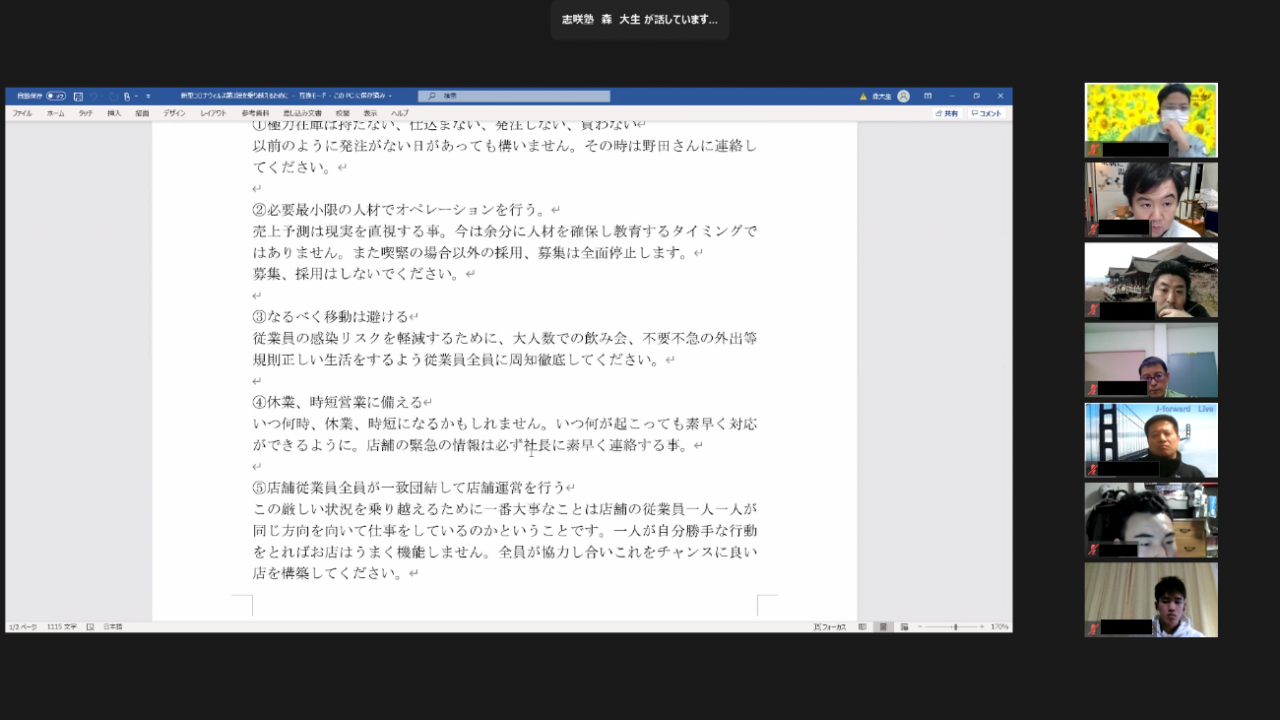Expand the saved-location arrow beside document title
Screen dimensions: 1280x720
(x=390, y=96)
